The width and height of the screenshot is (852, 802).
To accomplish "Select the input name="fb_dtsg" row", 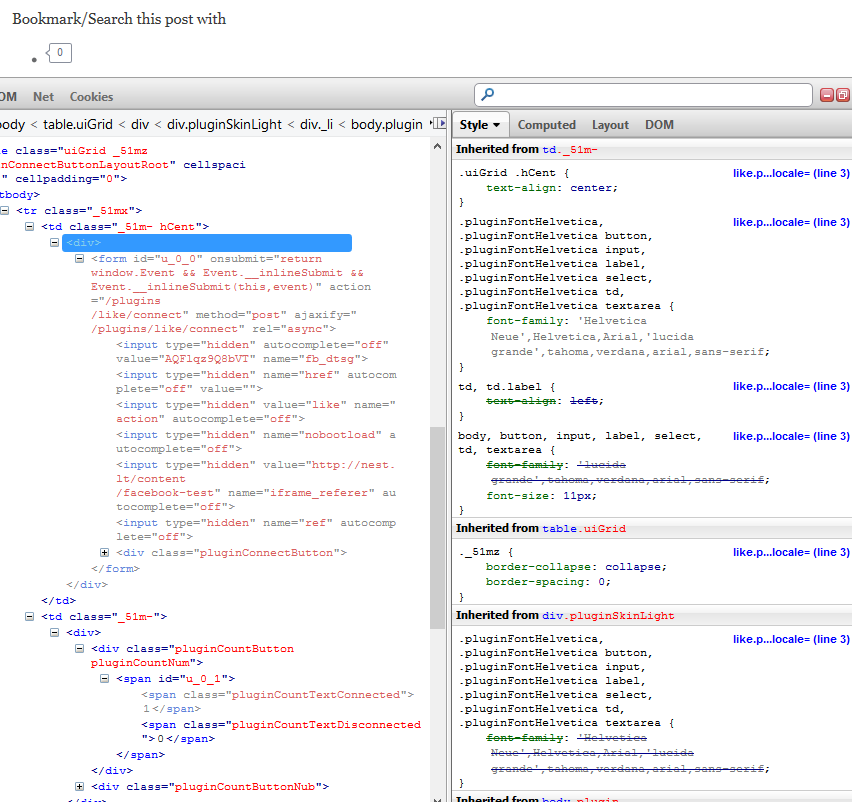I will [x=253, y=352].
